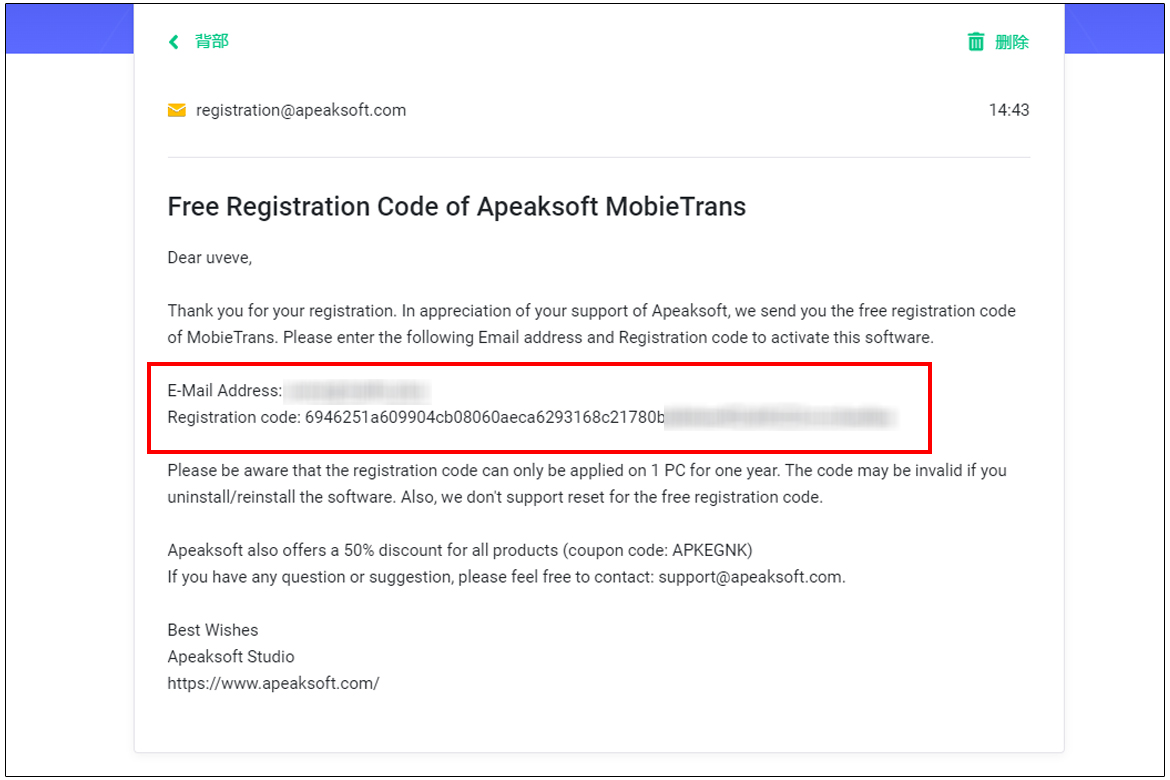Click the Free Registration Code email subject heading
Image resolution: width=1170 pixels, height=780 pixels.
[x=457, y=207]
